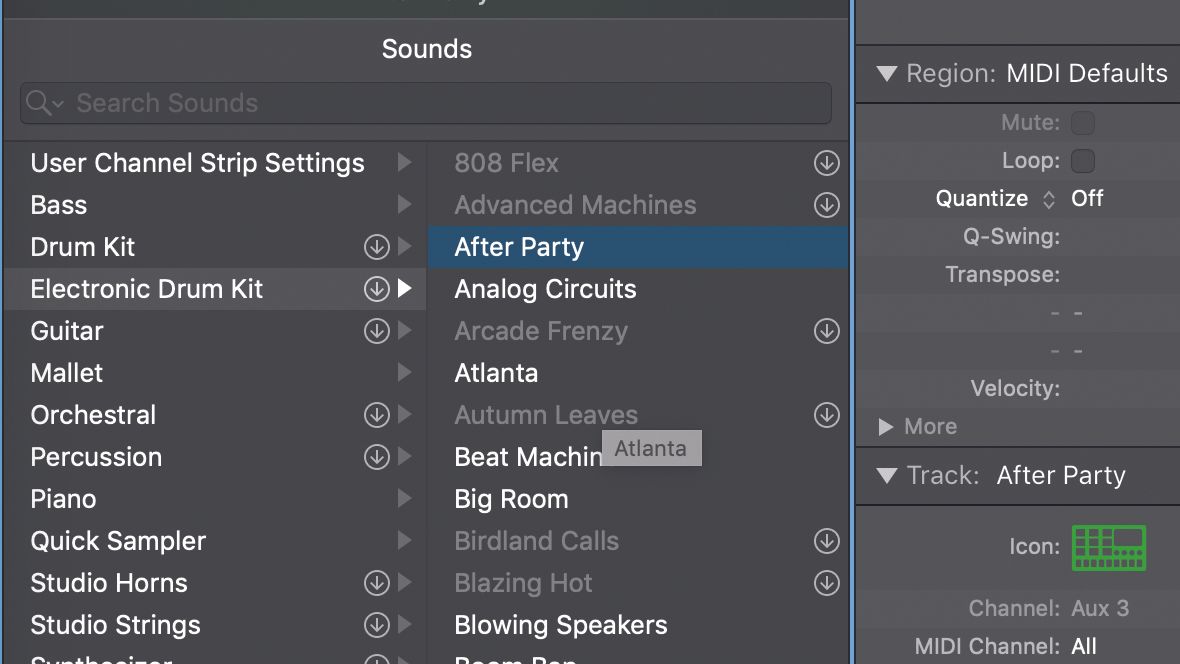Download the Arcade Frenzy patch
The height and width of the screenshot is (664, 1180).
(826, 331)
